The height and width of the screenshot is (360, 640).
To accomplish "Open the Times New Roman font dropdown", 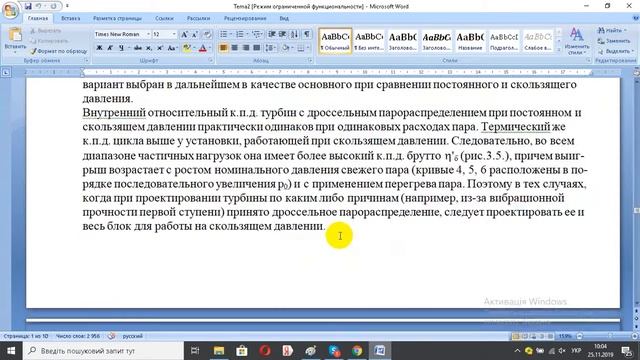I will [x=148, y=34].
